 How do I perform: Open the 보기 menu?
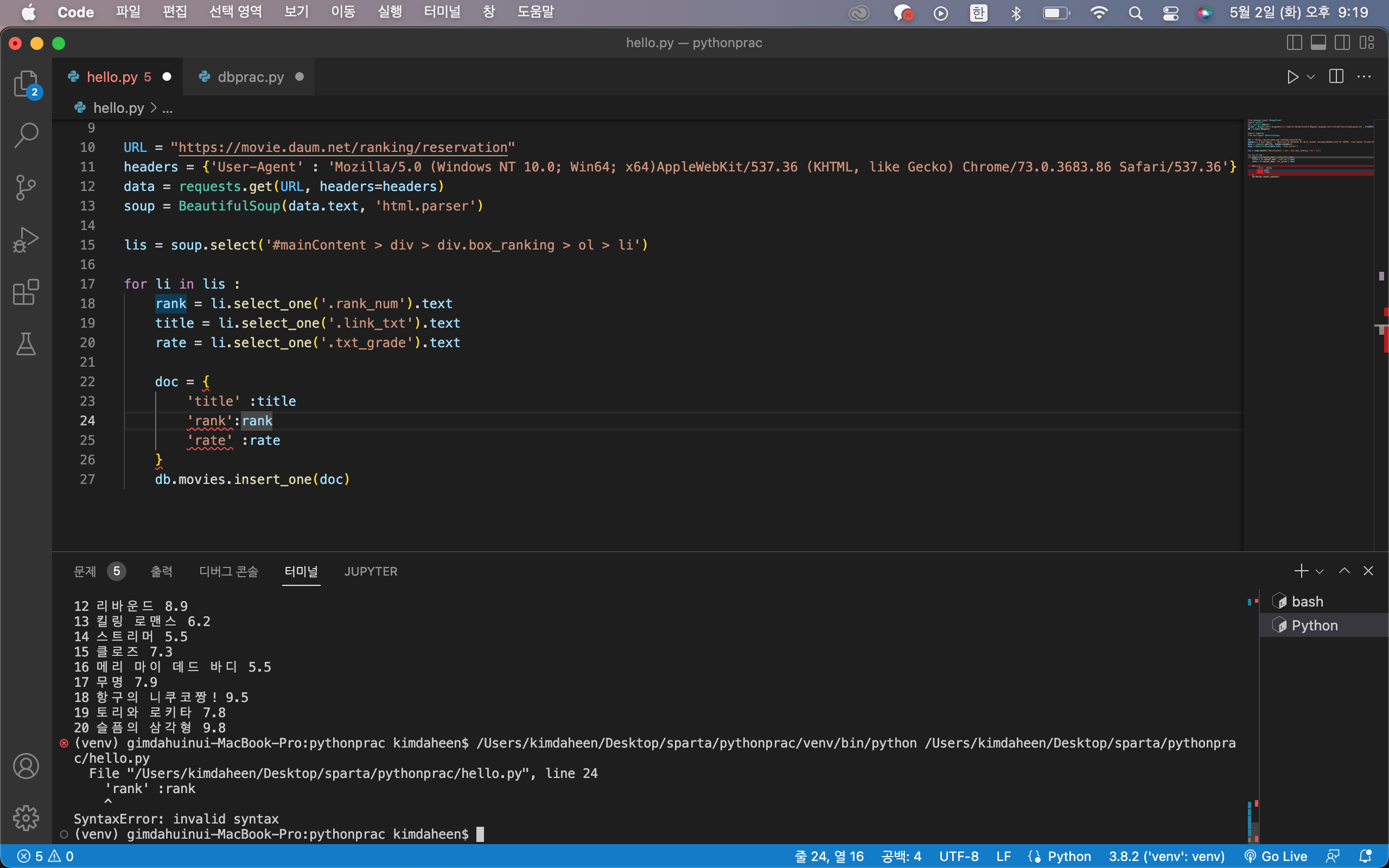[x=297, y=12]
